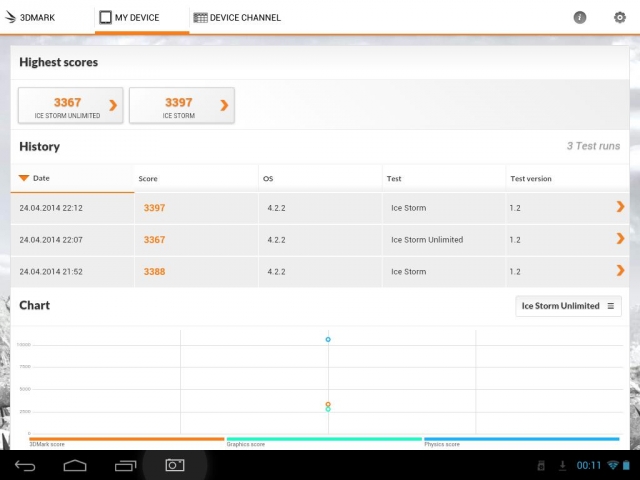Image resolution: width=640 pixels, height=480 pixels.
Task: Select the blue physics score chart point
Action: (x=328, y=340)
